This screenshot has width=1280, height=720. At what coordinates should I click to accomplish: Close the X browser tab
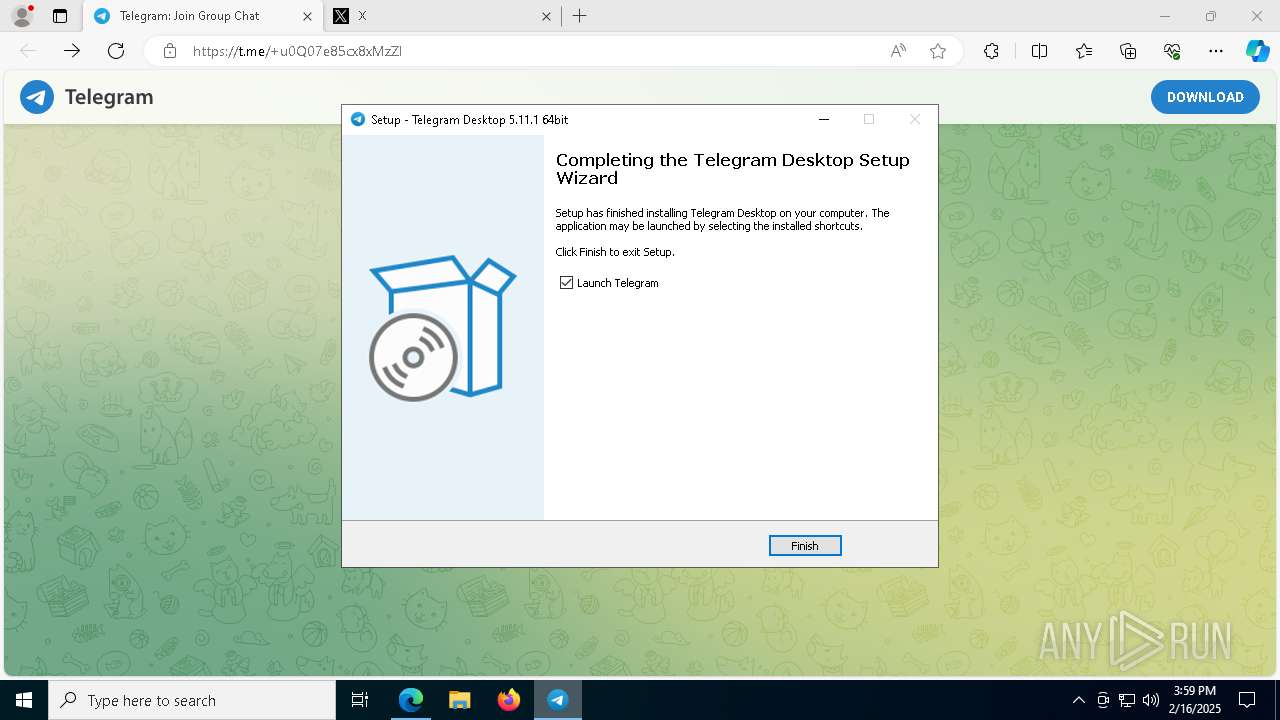546,16
